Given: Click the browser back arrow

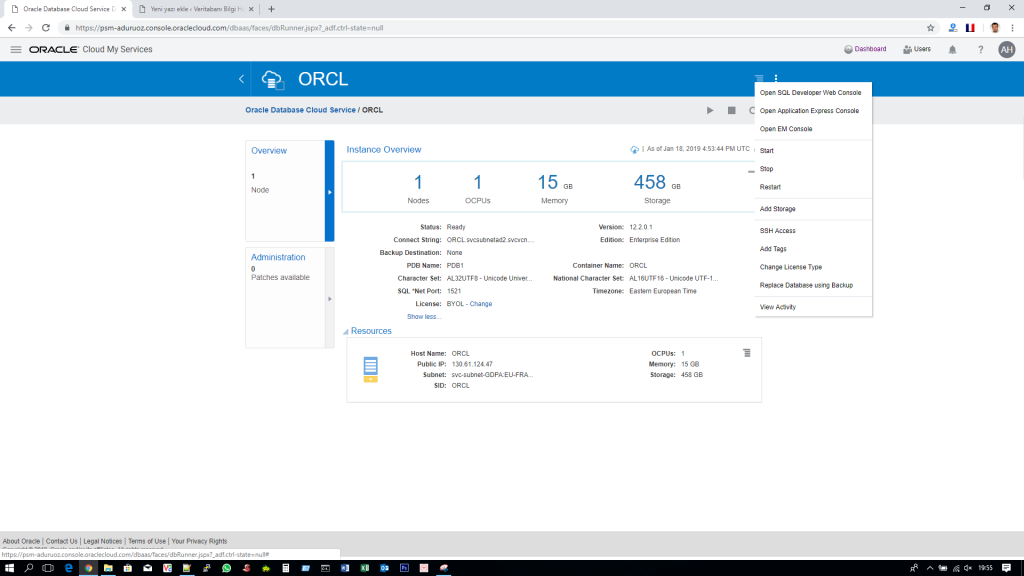Looking at the screenshot, I should pos(12,28).
